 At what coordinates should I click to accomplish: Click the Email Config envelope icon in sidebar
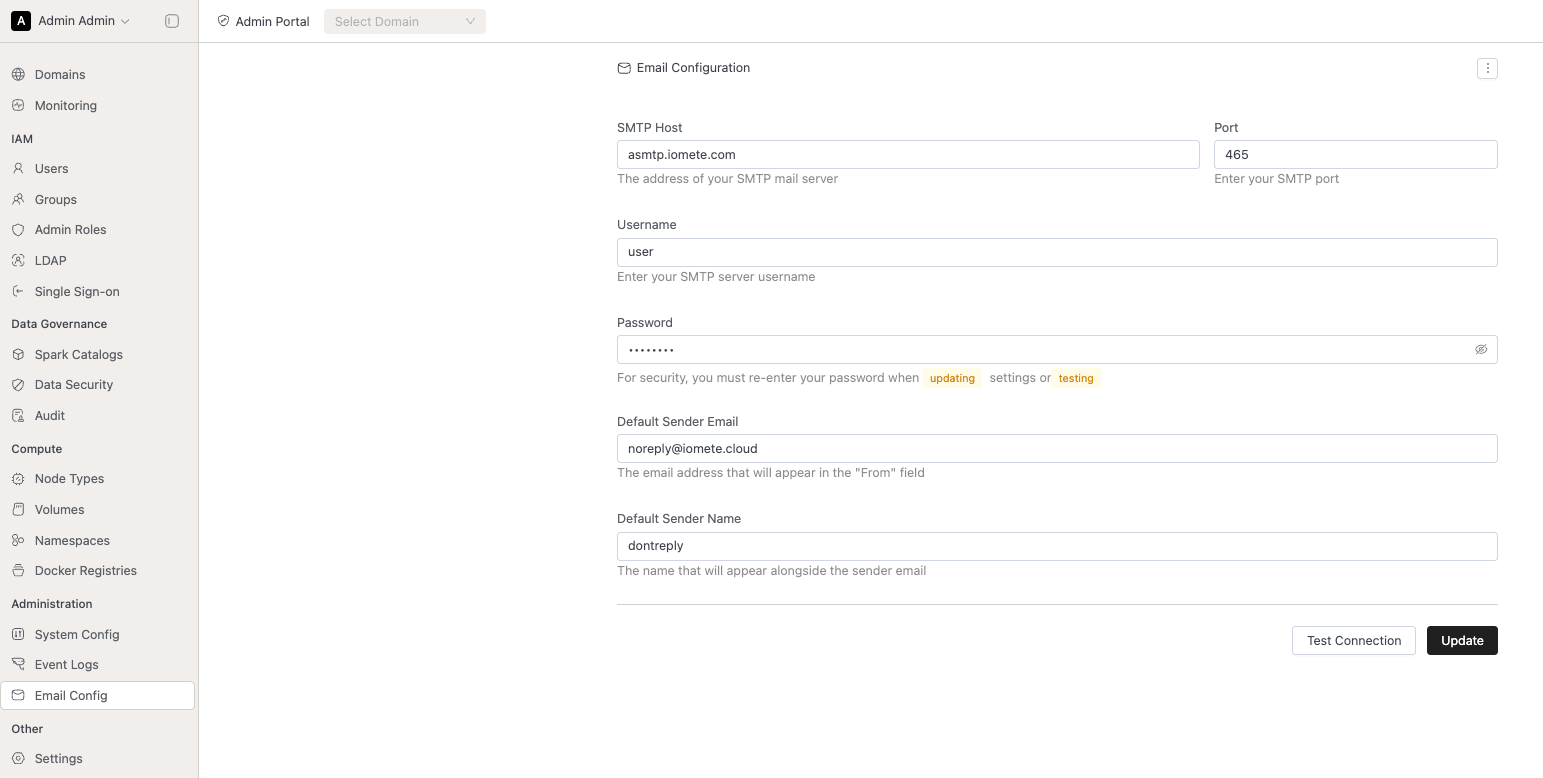(18, 696)
